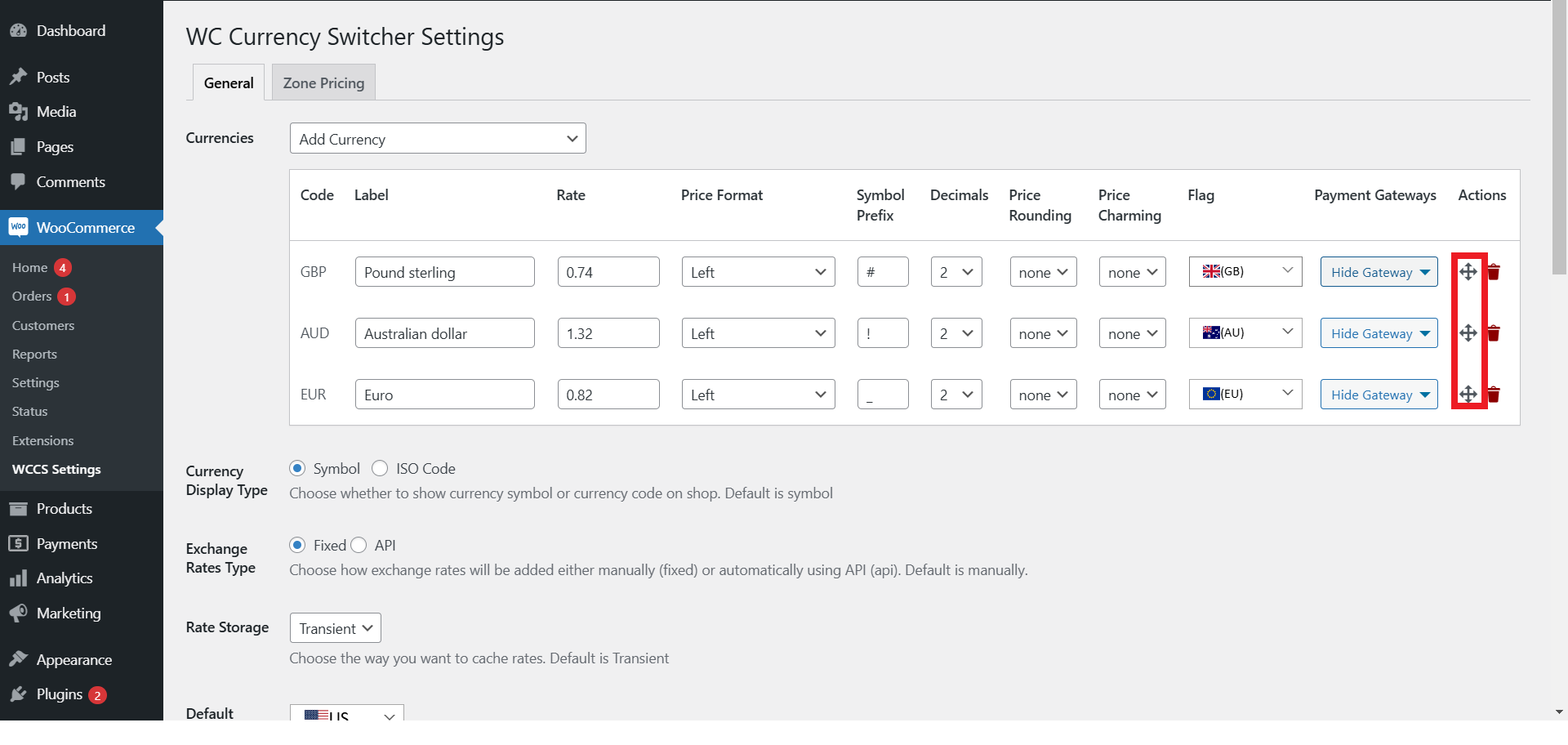1568x745 pixels.
Task: Select Fixed exchange rates type
Action: (297, 545)
